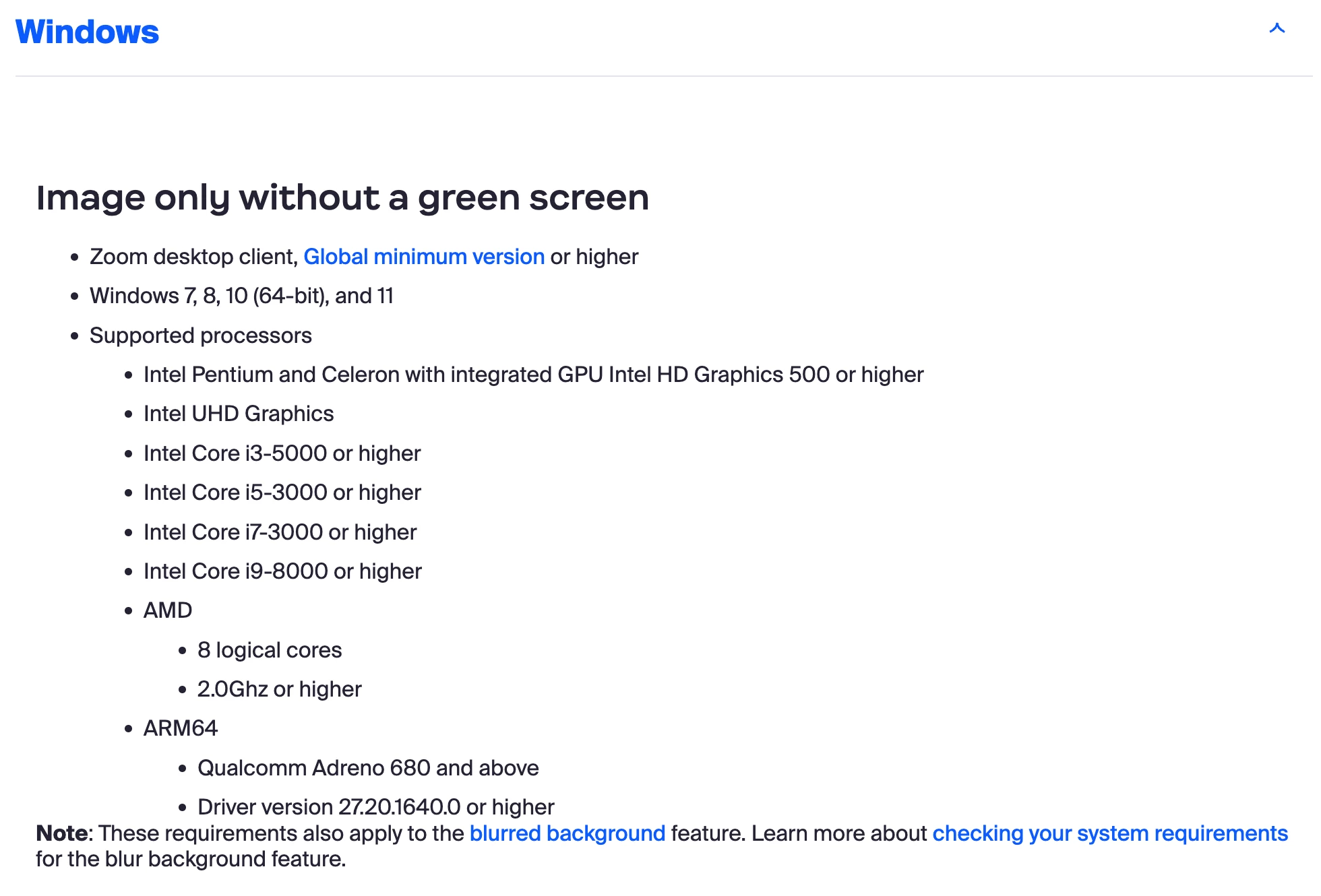Image resolution: width=1321 pixels, height=896 pixels.
Task: Click the Intel Core i3-5000 entry
Action: 281,453
